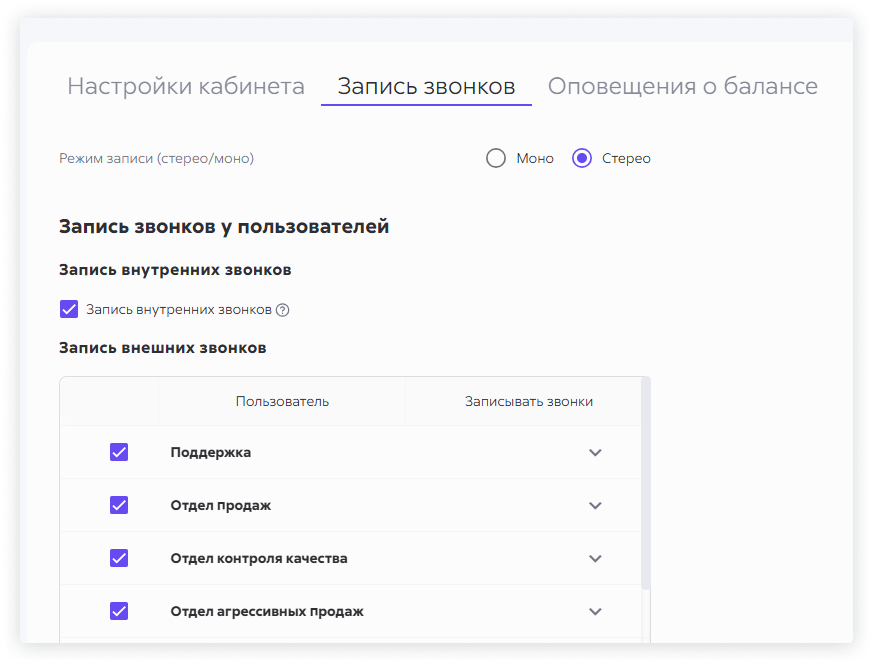Select the Стерео recording mode
The width and height of the screenshot is (873, 665).
582,158
